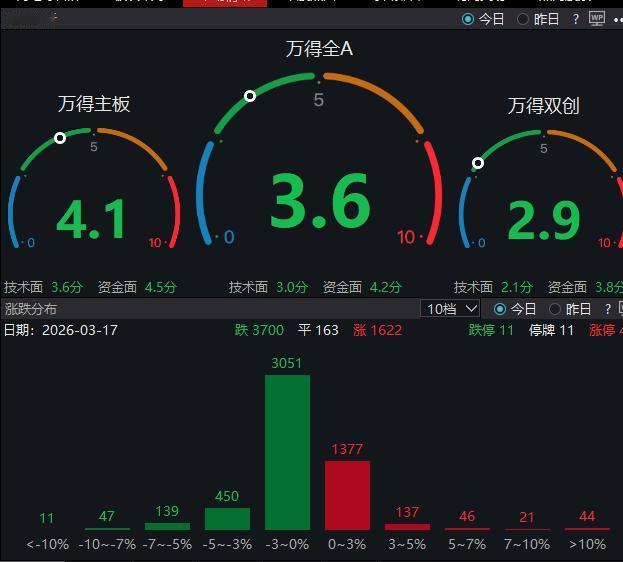Click the green 3051 bar for -3~0%
Image resolution: width=623 pixels, height=562 pixels.
pyautogui.click(x=287, y=452)
